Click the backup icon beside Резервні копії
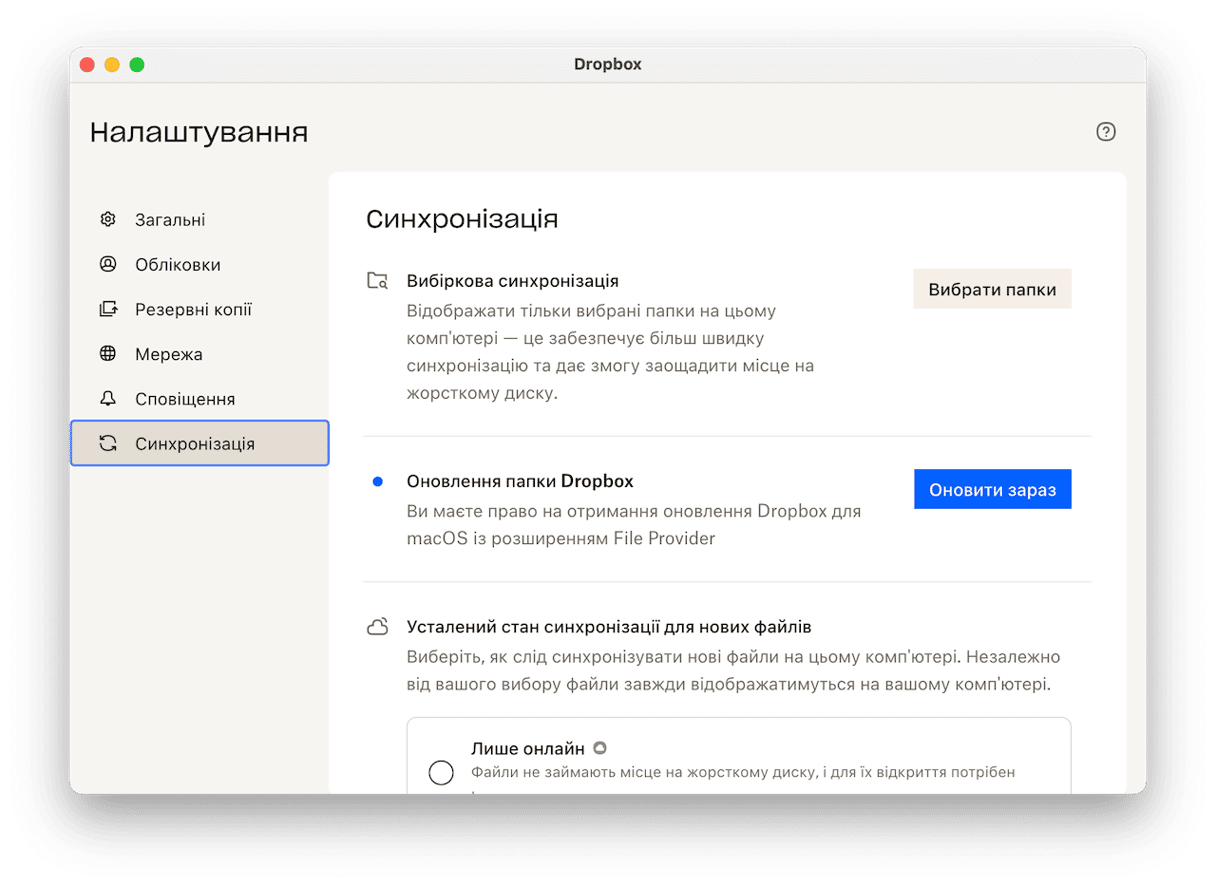The image size is (1216, 886). (x=108, y=309)
